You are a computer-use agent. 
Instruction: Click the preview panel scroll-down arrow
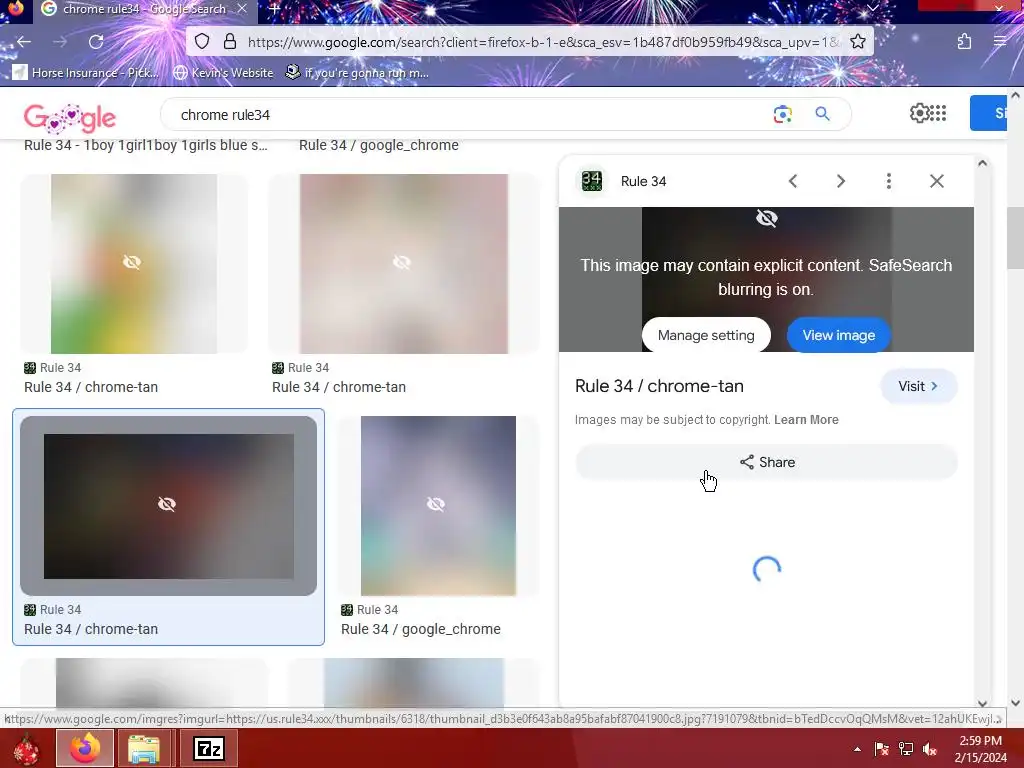click(x=982, y=703)
